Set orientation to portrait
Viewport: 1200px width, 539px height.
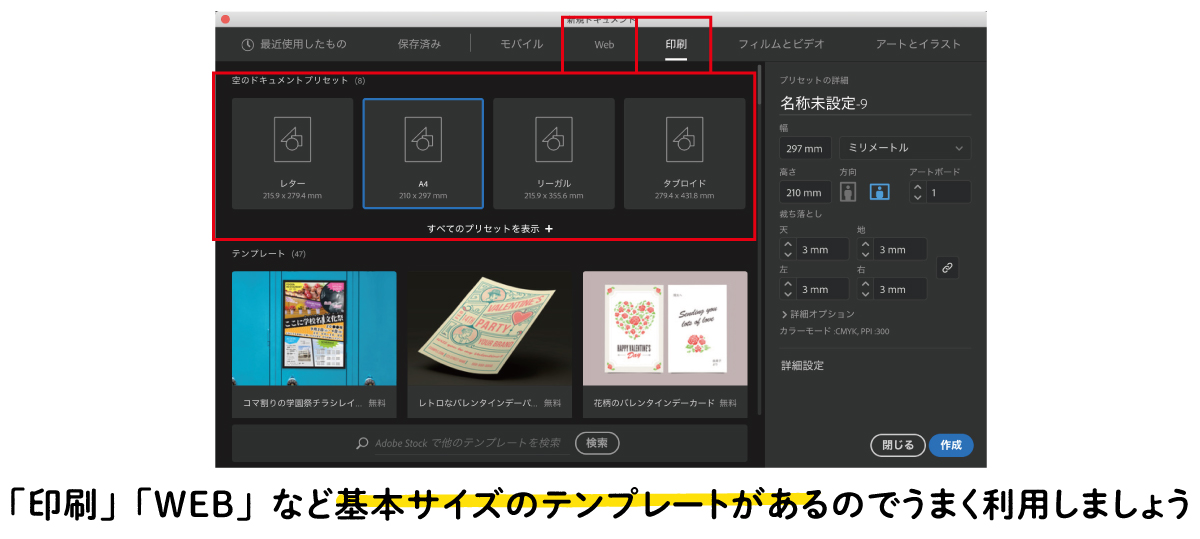tap(848, 192)
